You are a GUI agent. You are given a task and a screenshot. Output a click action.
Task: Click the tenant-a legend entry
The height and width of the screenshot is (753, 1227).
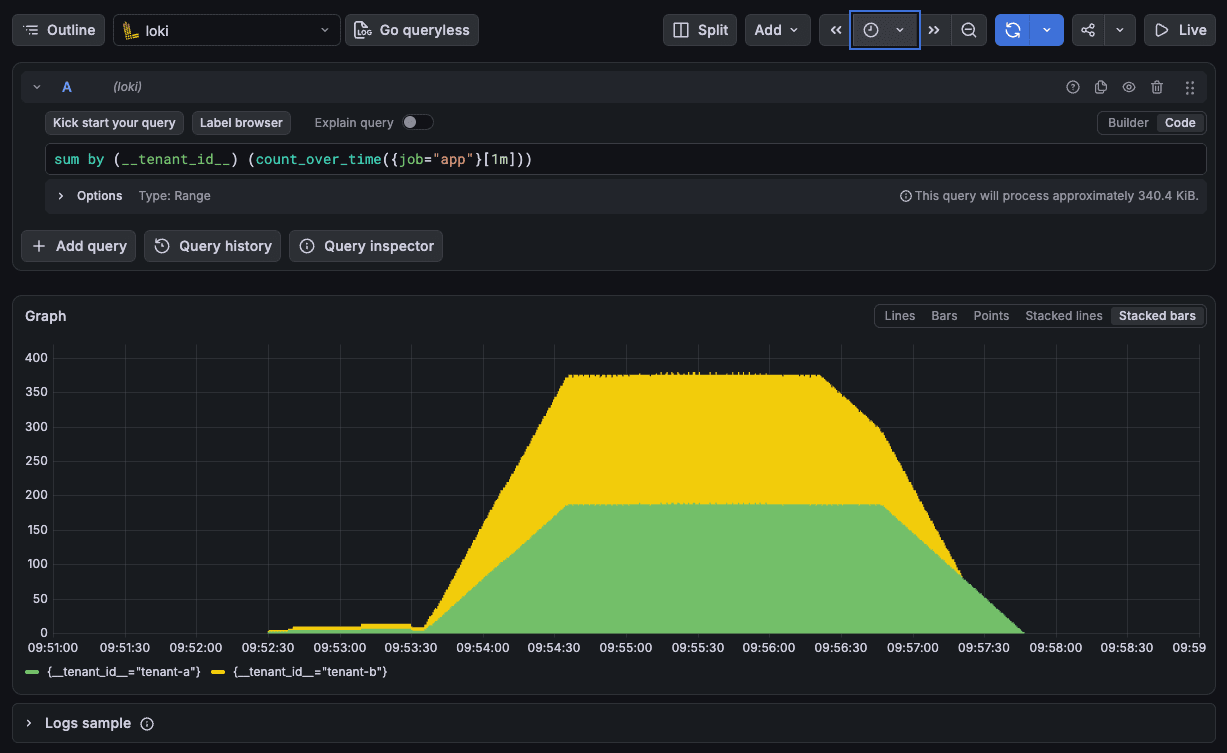(124, 672)
